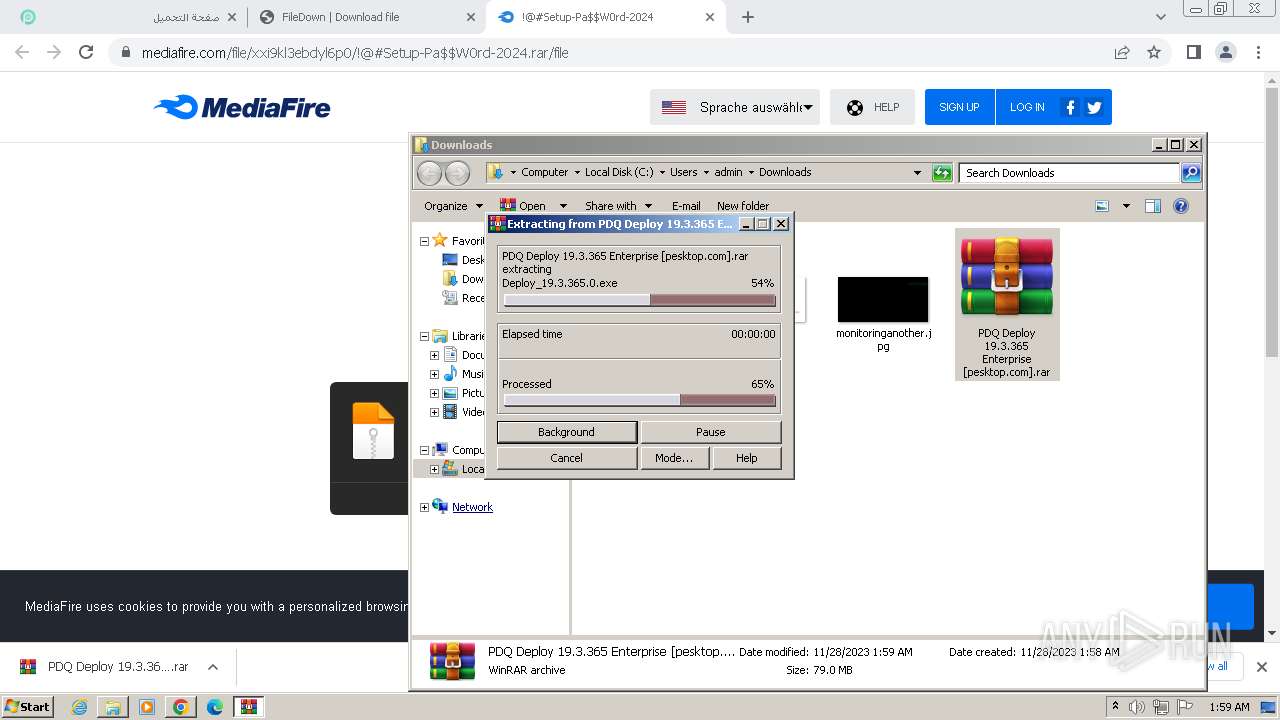Expand the Network tree node
The width and height of the screenshot is (1280, 720).
point(424,507)
